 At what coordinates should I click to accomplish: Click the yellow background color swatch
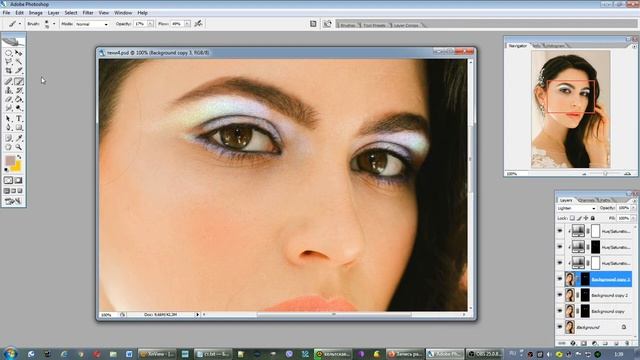(16, 167)
